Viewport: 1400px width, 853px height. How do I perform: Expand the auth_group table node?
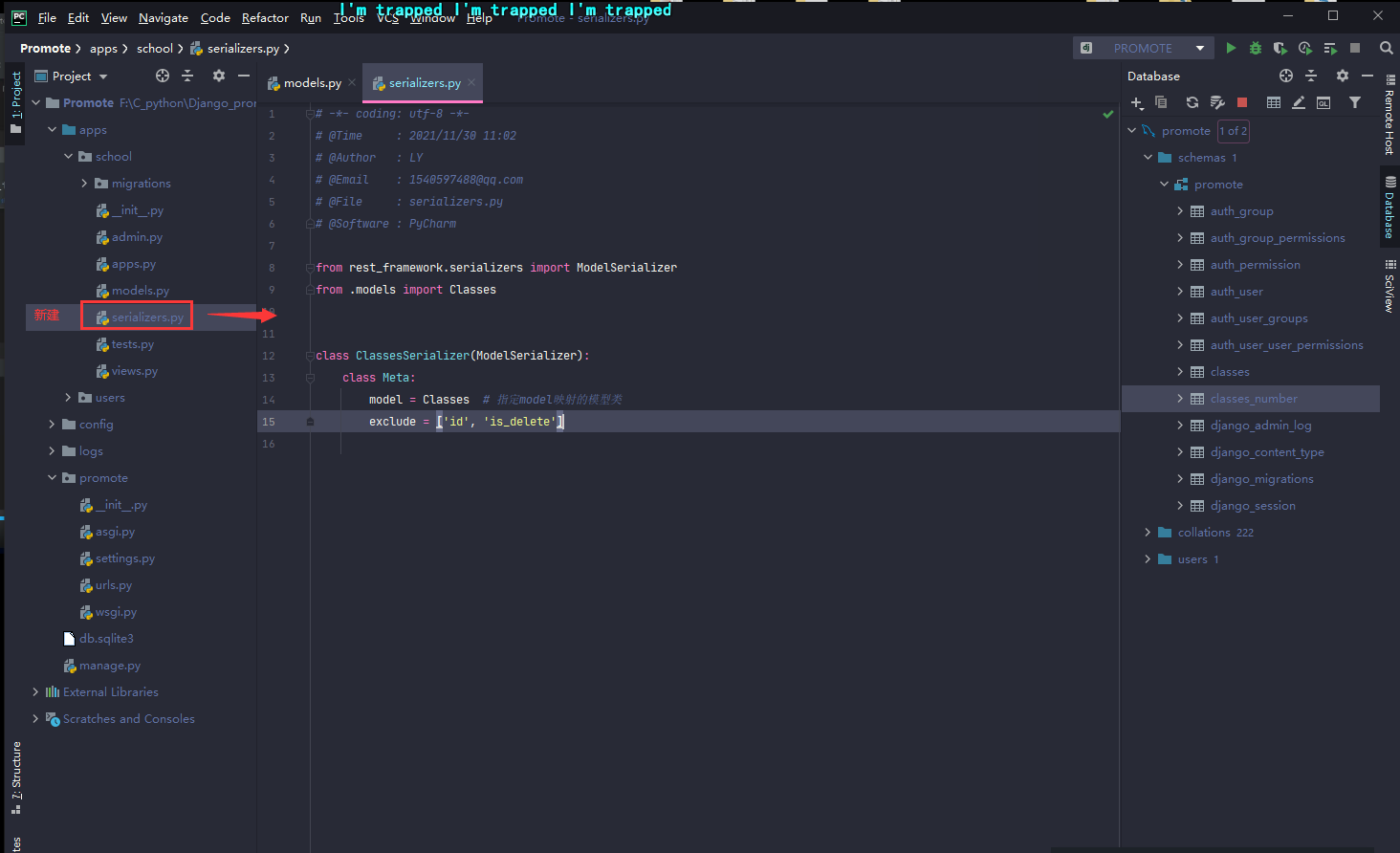(1180, 211)
